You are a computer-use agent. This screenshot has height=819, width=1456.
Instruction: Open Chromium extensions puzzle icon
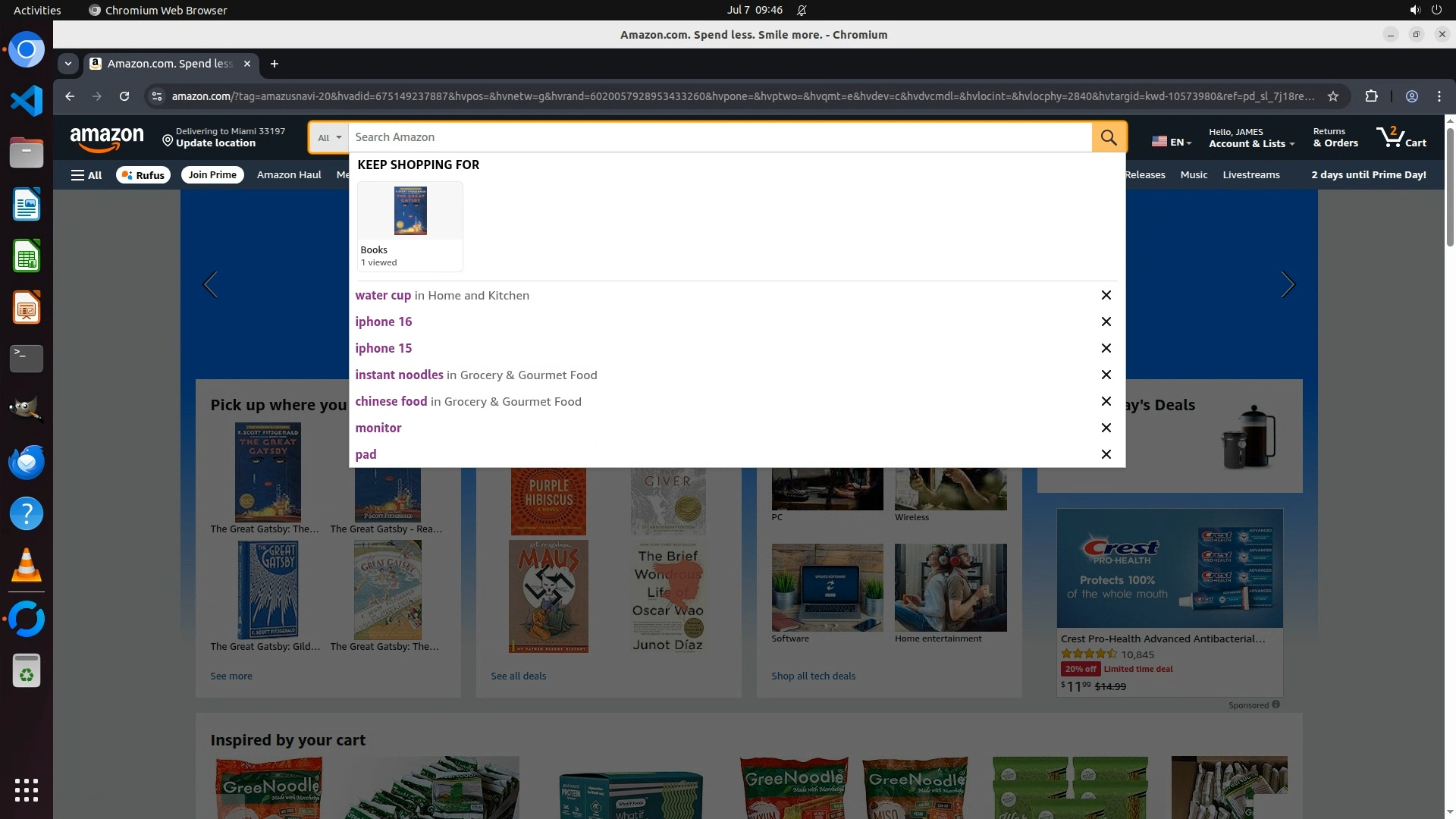1371,96
